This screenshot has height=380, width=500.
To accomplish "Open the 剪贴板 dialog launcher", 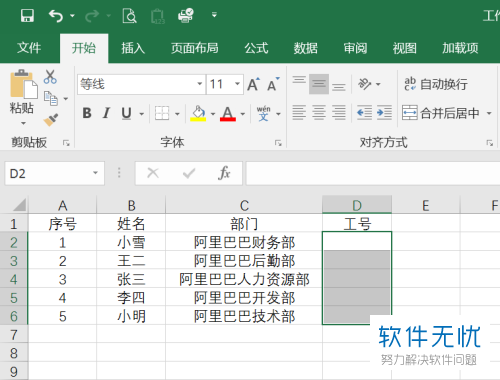I will [x=66, y=143].
